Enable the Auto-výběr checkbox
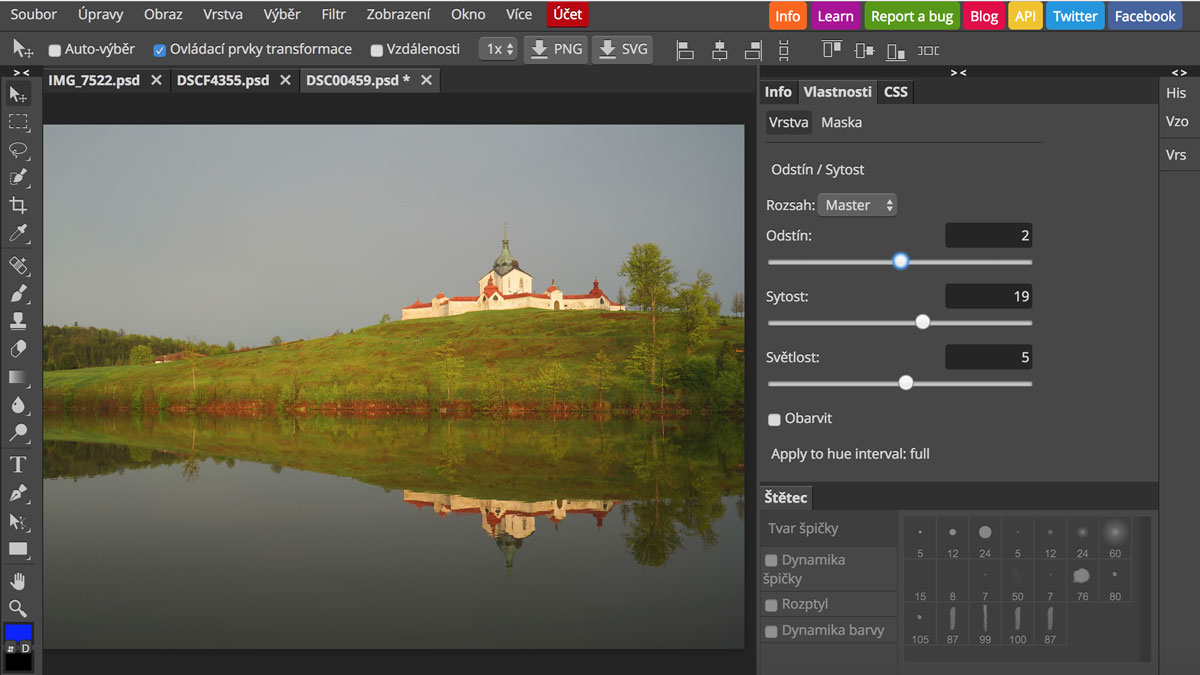The height and width of the screenshot is (675, 1200). (55, 50)
